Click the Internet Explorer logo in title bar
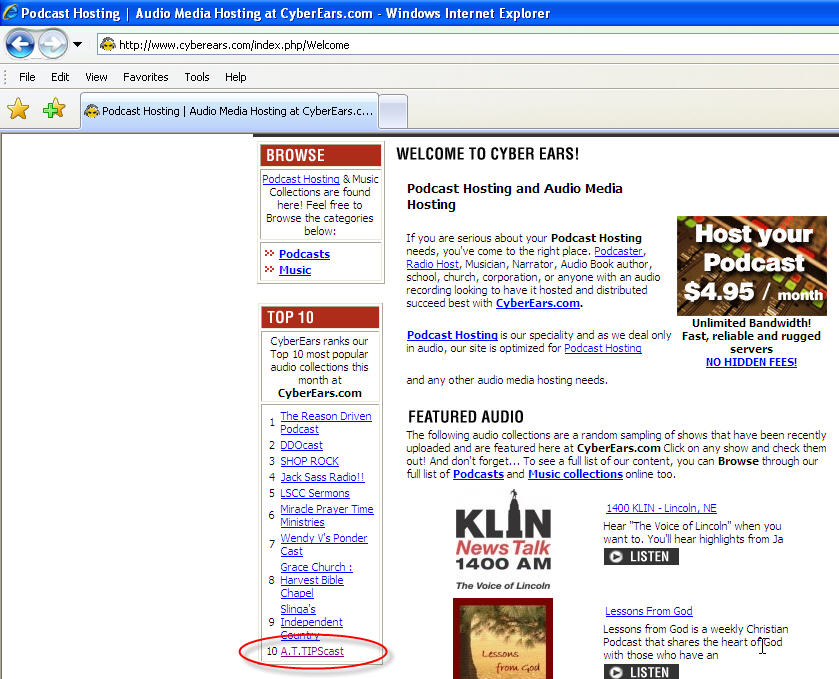This screenshot has height=679, width=839. tap(11, 14)
